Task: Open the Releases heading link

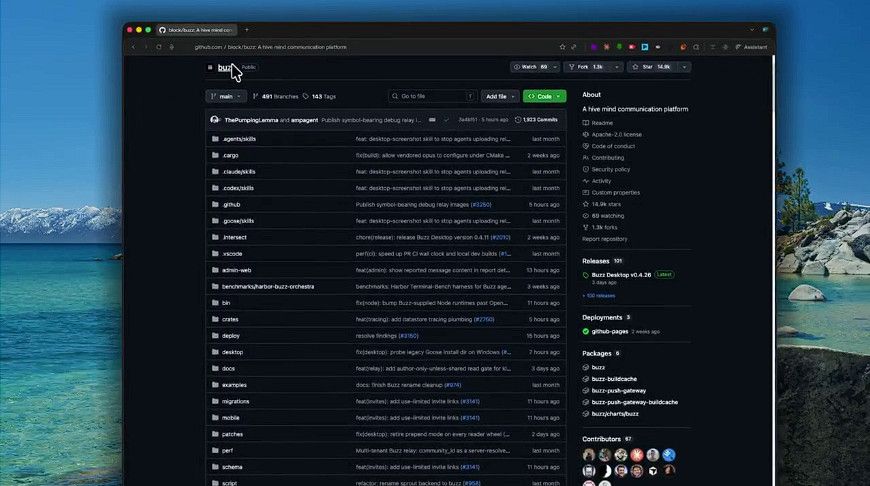Action: pyautogui.click(x=595, y=261)
